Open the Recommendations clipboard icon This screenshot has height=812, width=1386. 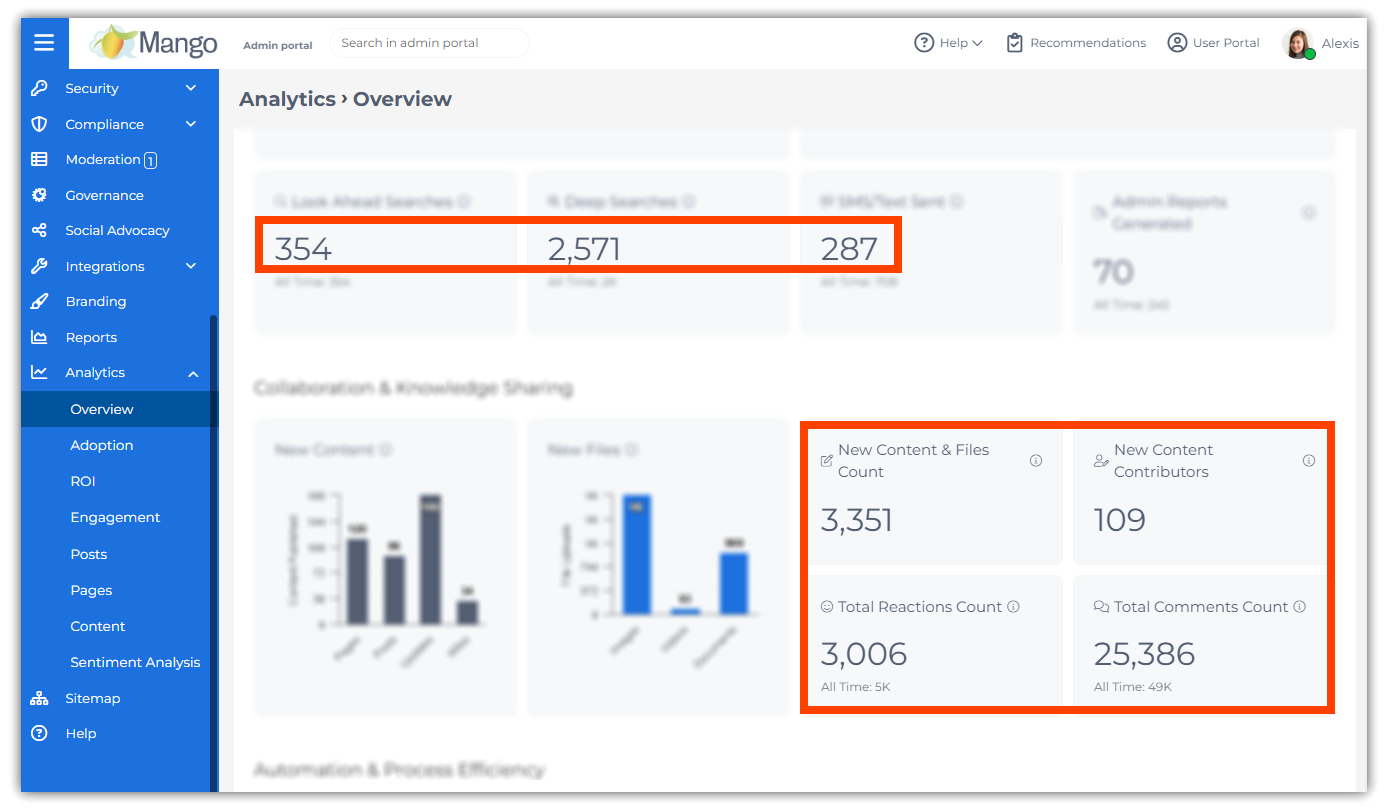click(x=1014, y=43)
